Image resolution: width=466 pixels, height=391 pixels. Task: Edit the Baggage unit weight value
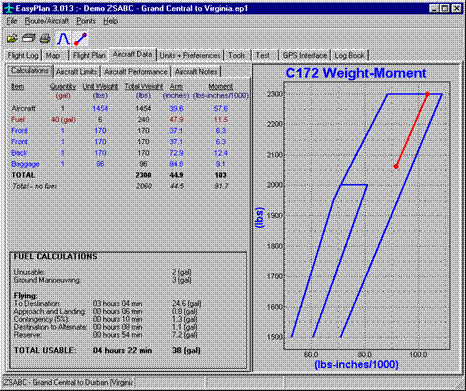pyautogui.click(x=100, y=164)
